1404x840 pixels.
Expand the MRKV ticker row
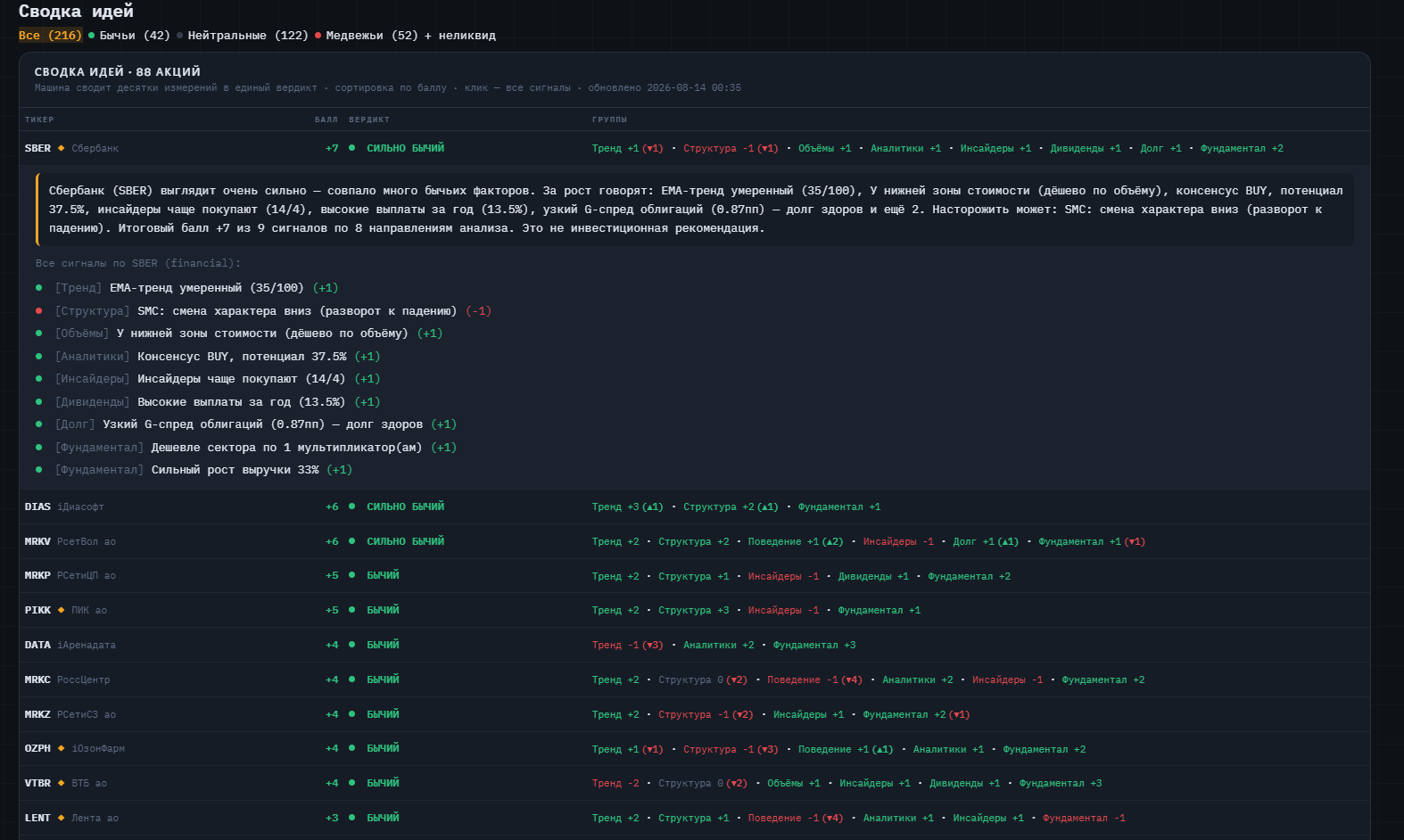coord(695,541)
